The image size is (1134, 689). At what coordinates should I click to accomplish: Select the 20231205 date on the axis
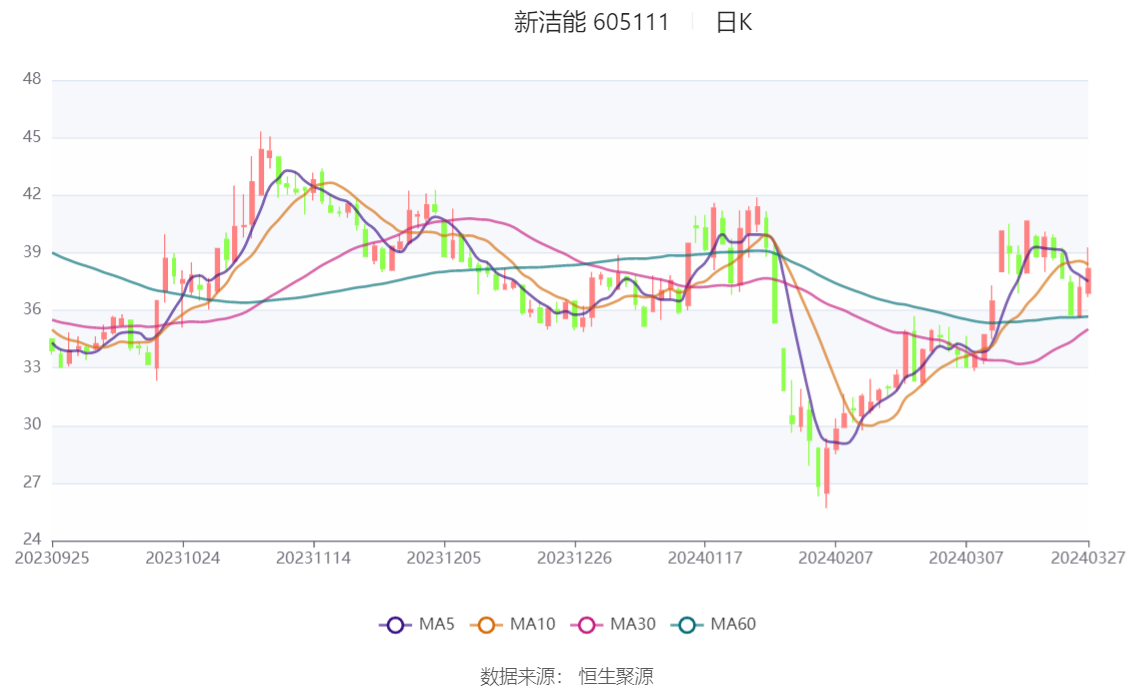[444, 558]
